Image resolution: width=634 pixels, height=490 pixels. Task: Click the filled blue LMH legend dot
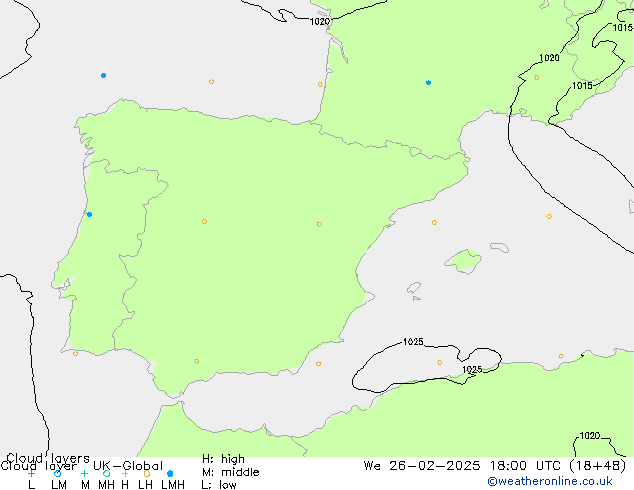click(x=170, y=473)
